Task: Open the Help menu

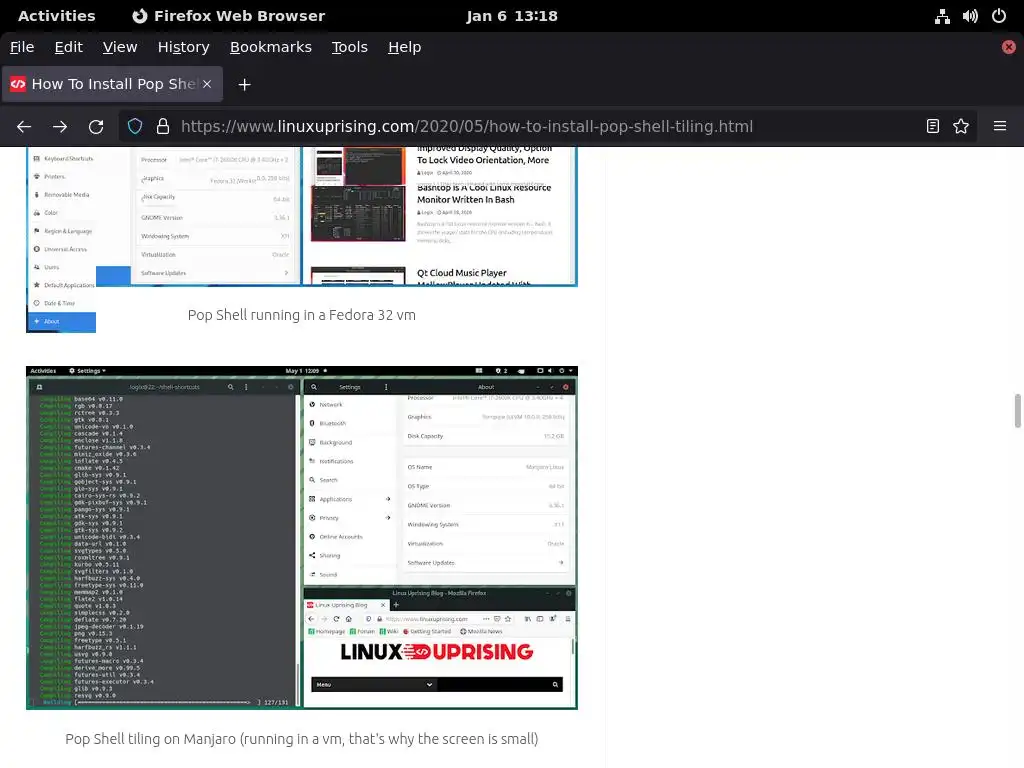Action: point(404,47)
